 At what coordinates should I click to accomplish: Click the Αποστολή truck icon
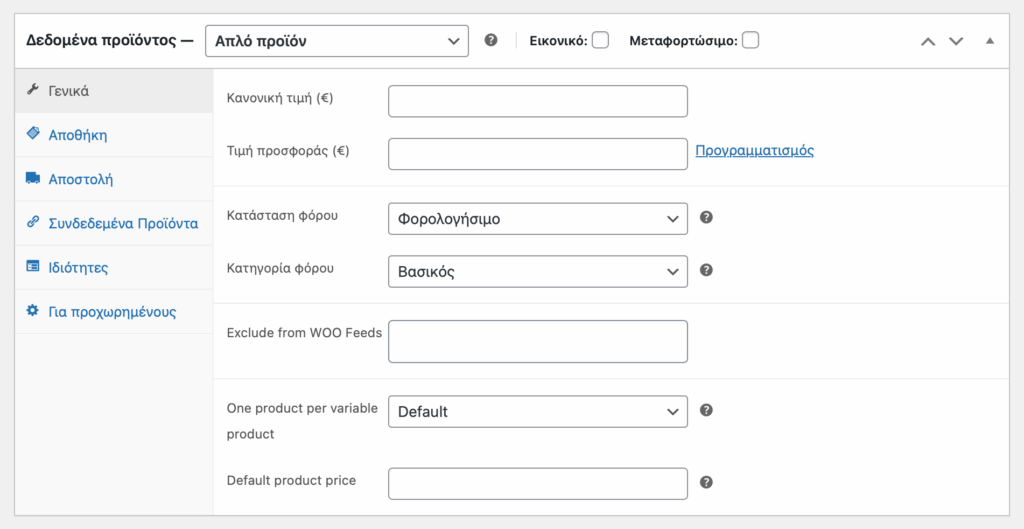pos(33,178)
